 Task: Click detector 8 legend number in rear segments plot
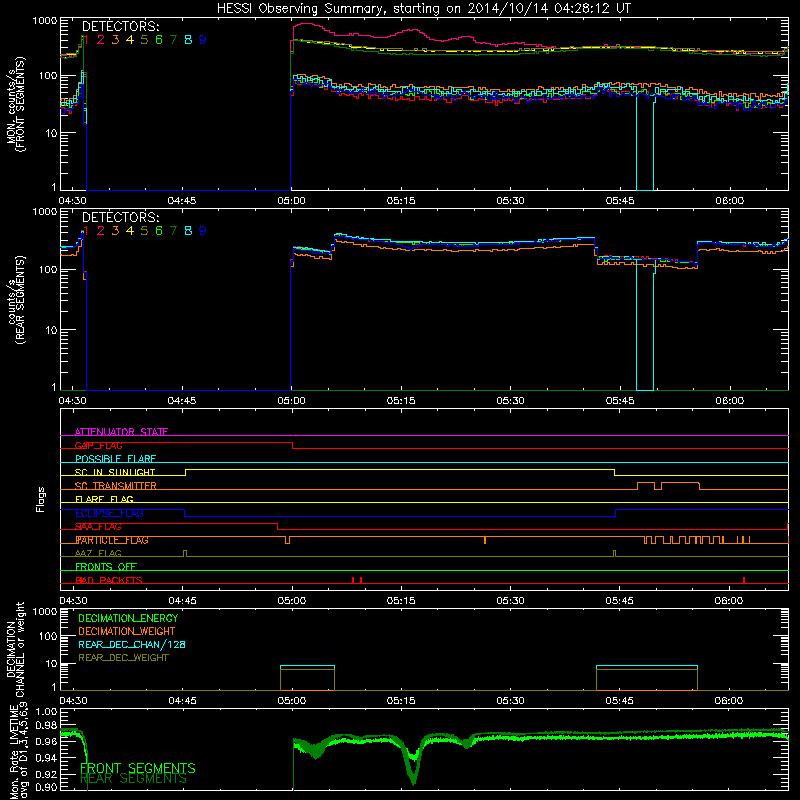[x=188, y=231]
